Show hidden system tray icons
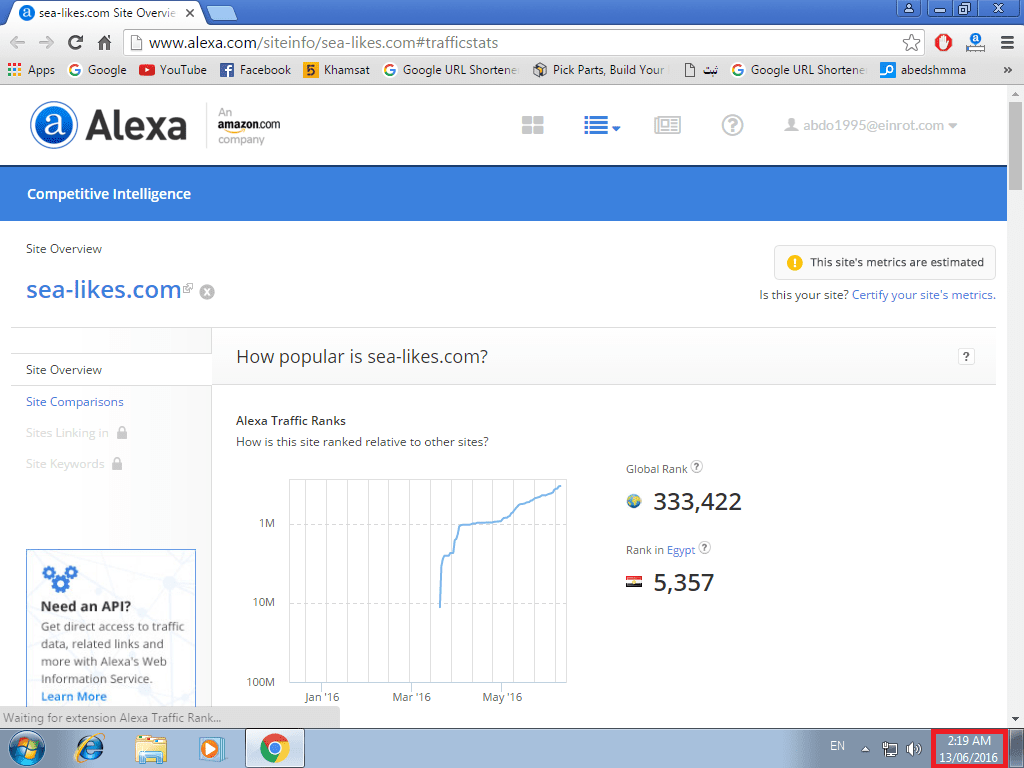1024x768 pixels. pos(865,748)
